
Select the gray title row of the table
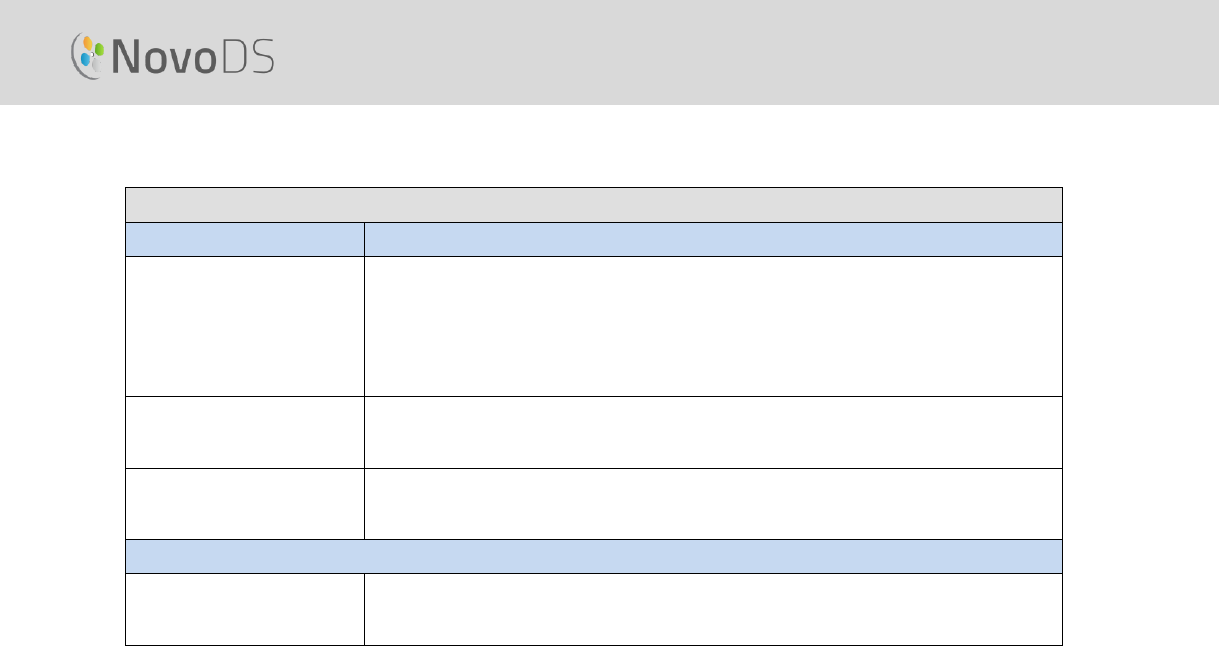point(593,205)
